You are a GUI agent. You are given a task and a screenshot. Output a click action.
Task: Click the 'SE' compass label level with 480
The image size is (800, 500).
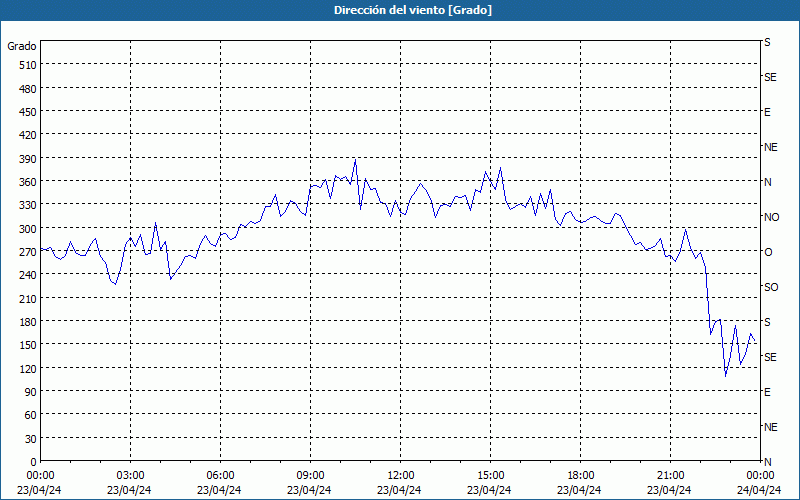[770, 77]
